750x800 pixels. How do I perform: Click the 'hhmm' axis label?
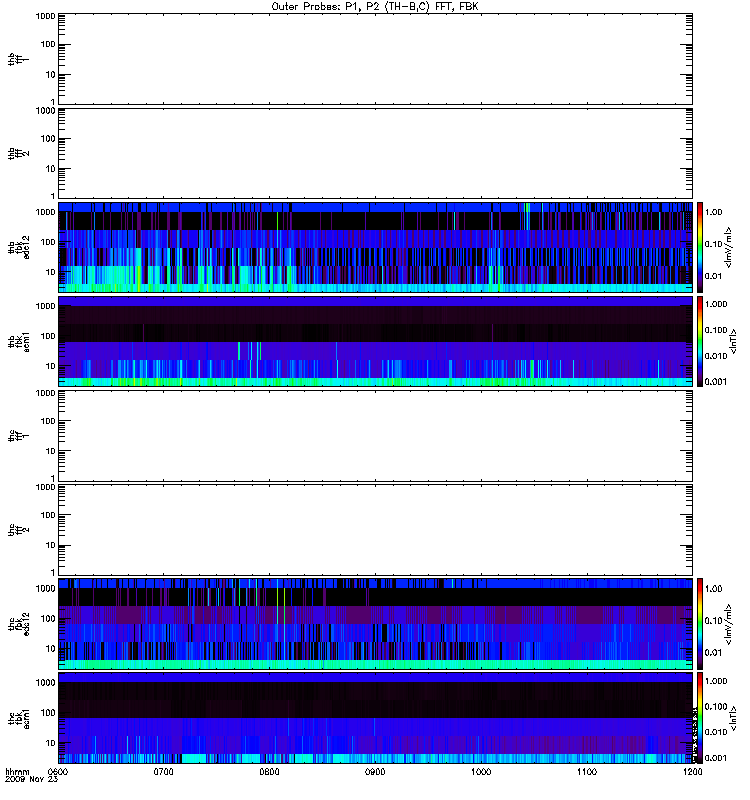click(x=17, y=772)
